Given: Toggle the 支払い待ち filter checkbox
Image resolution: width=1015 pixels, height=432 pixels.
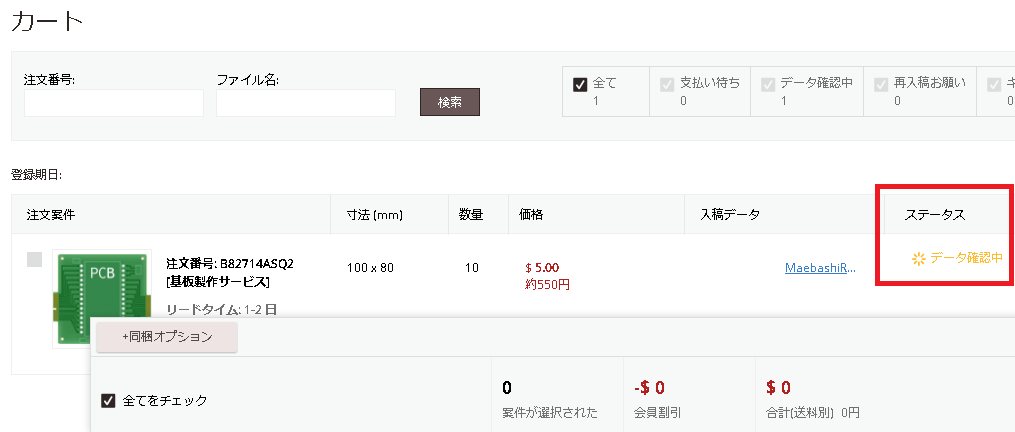Looking at the screenshot, I should [x=667, y=84].
